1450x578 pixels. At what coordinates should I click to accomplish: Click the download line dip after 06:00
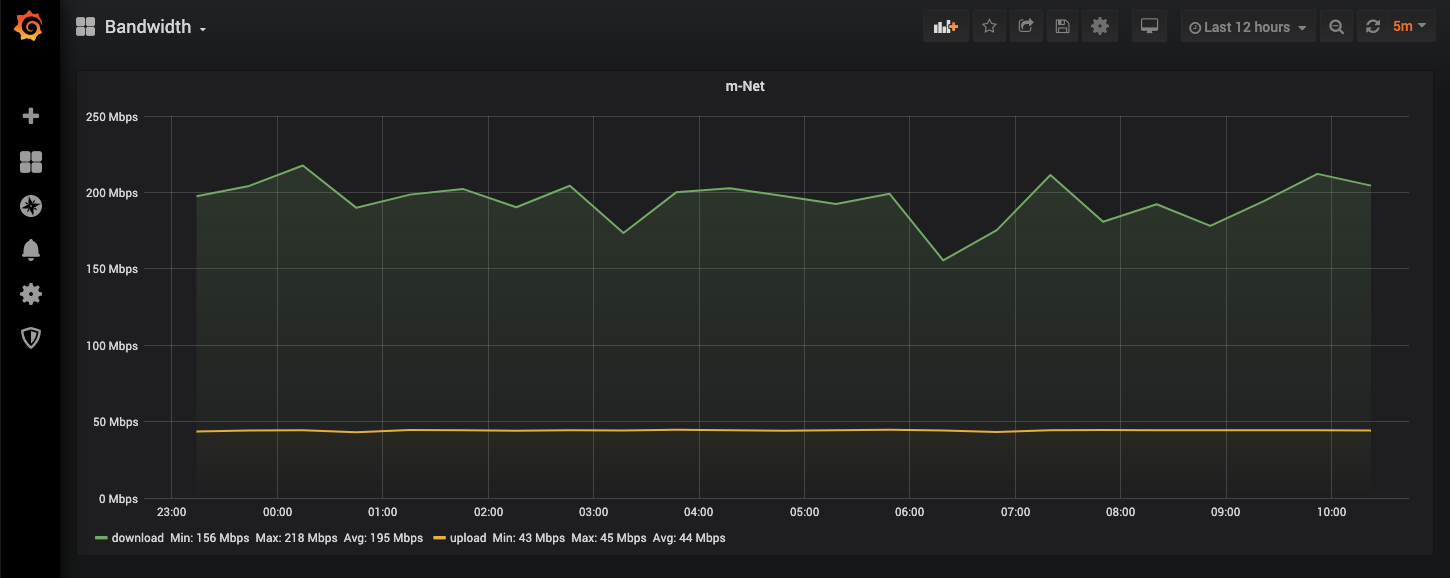942,260
